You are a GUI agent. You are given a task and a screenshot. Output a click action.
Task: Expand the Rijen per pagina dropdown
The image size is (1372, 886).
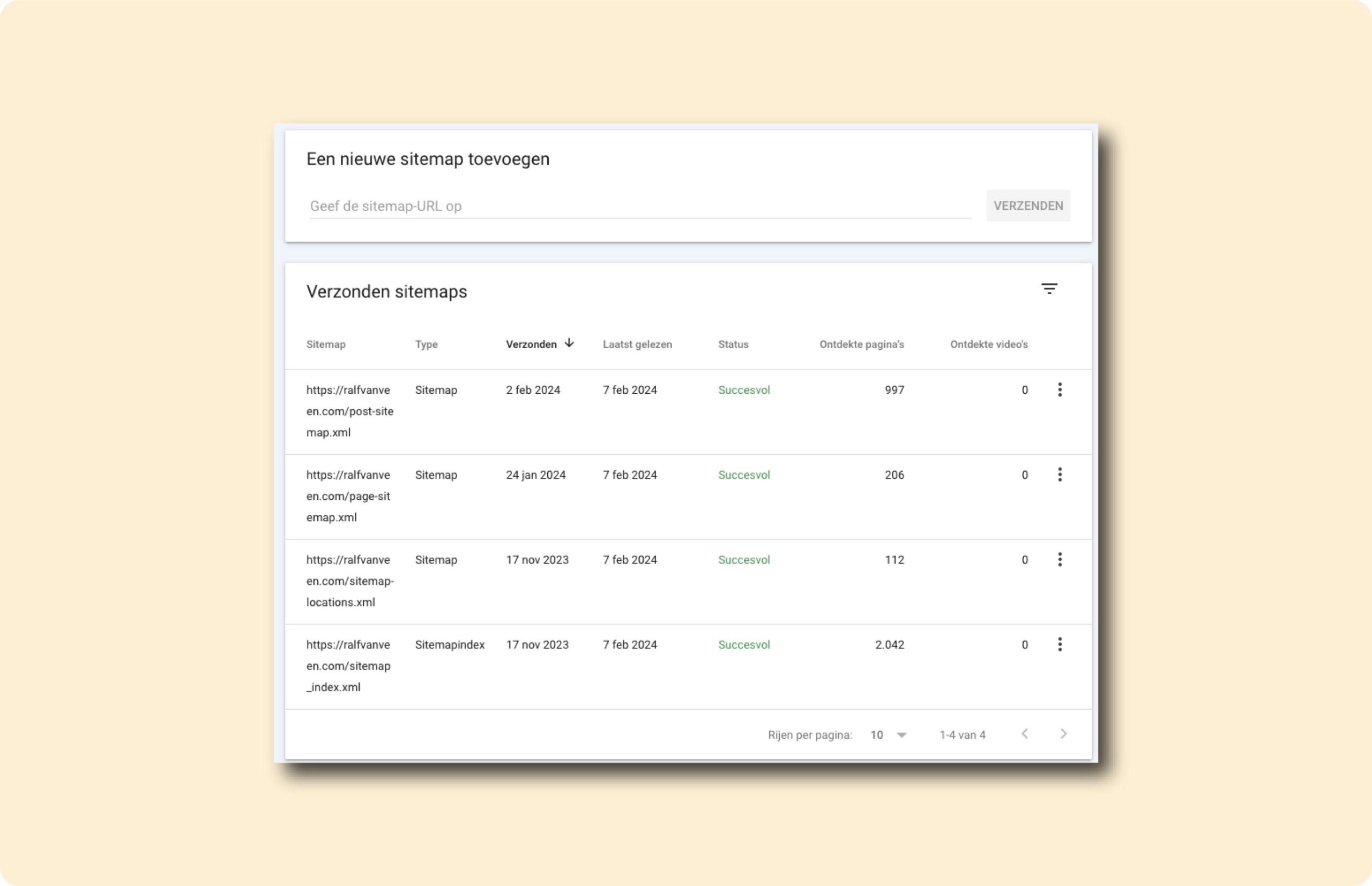point(889,735)
